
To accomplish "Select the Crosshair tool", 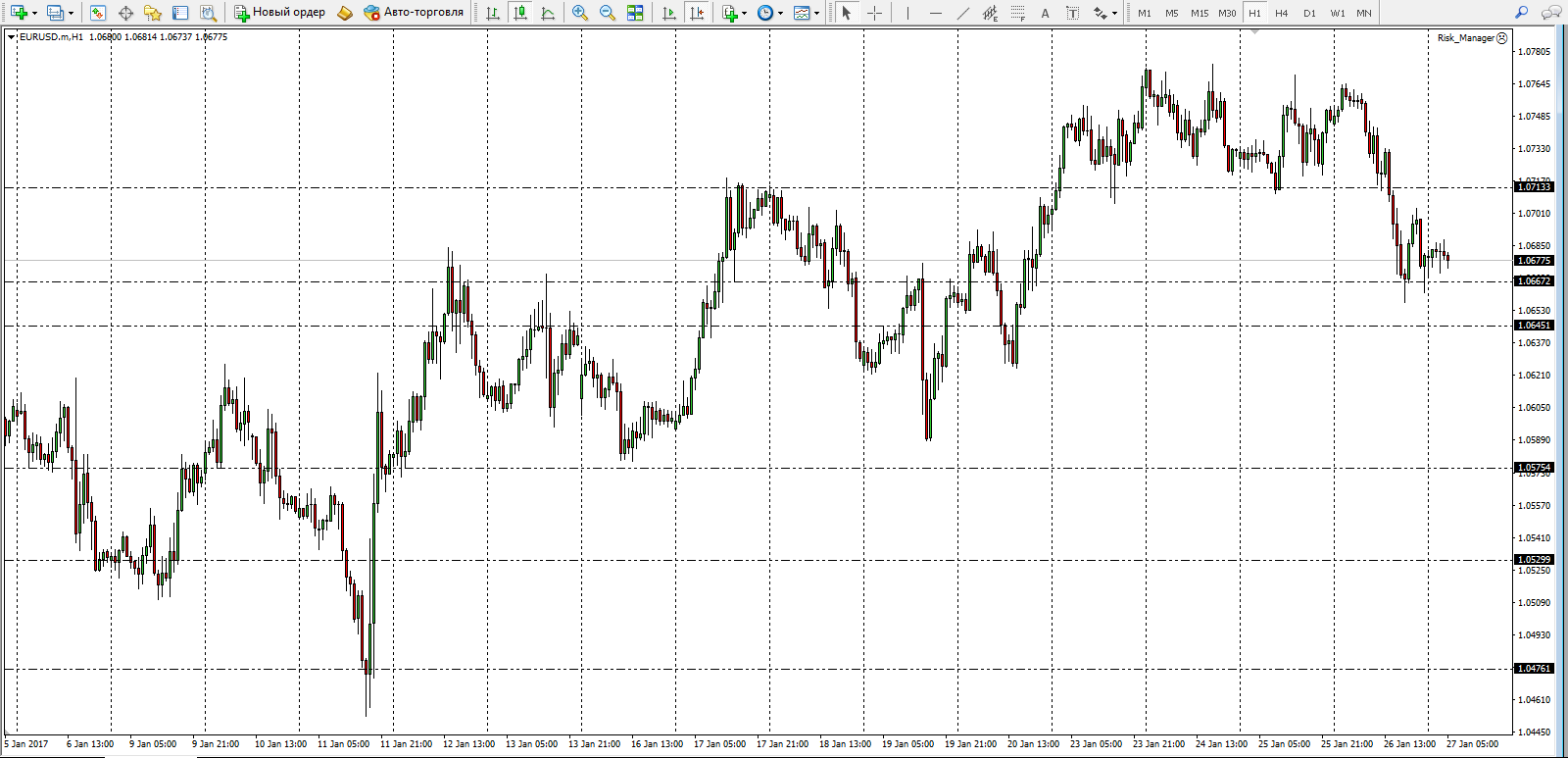I will [x=874, y=13].
